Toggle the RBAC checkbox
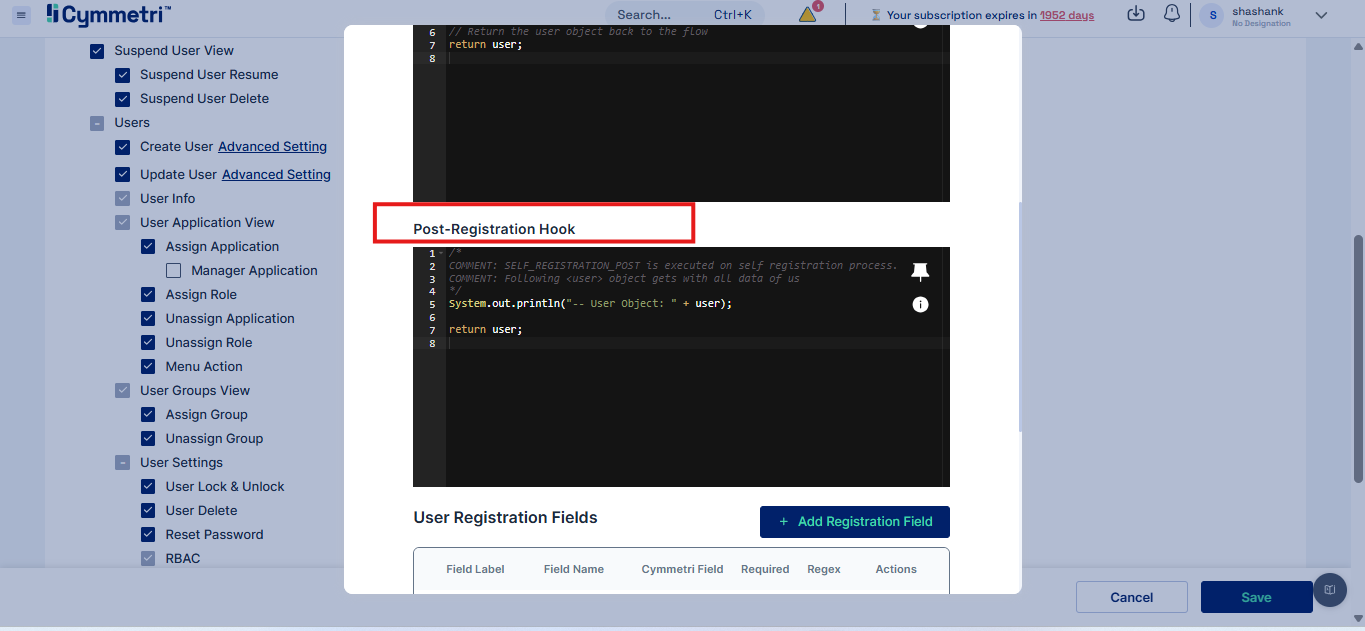Screen dimensions: 1365x631 coord(148,559)
